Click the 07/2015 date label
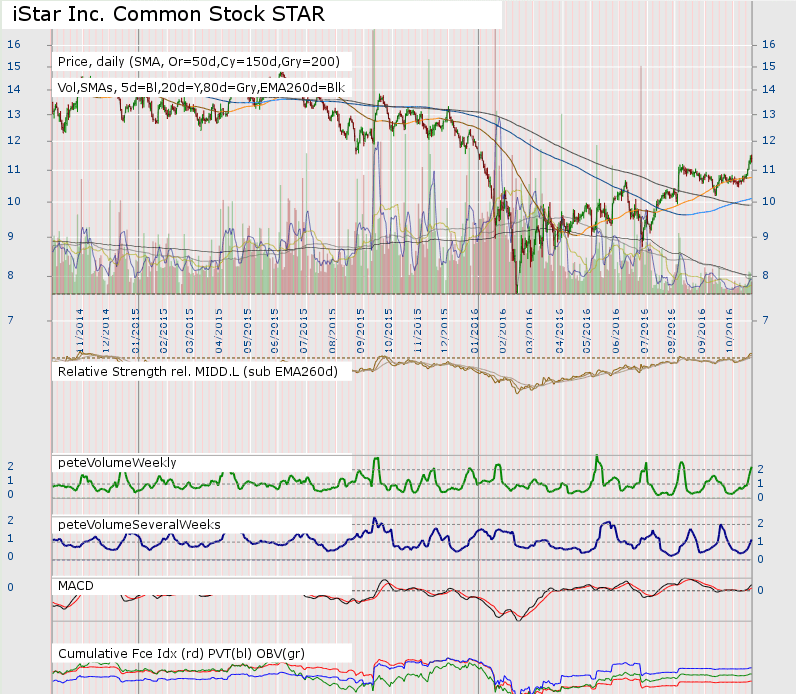Viewport: 796px width, 694px height. [304, 331]
